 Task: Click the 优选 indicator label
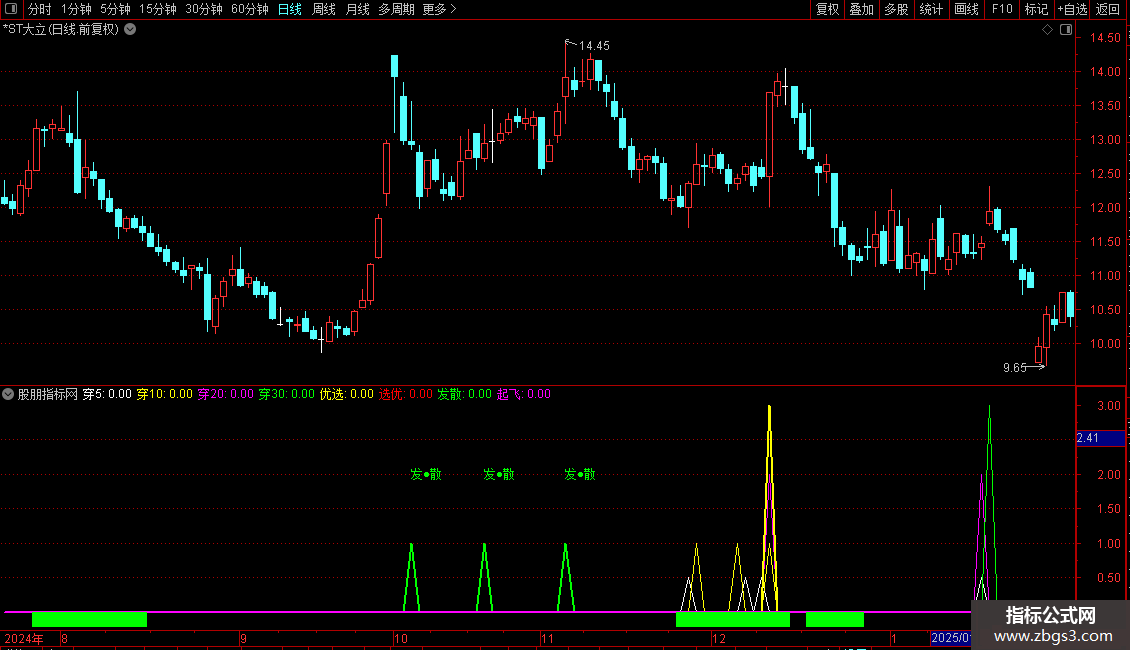347,394
